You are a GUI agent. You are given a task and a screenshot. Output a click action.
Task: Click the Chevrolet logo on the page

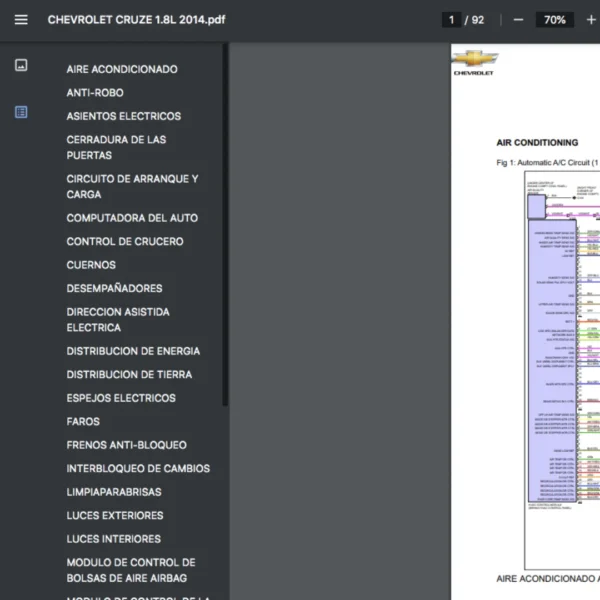pyautogui.click(x=473, y=63)
